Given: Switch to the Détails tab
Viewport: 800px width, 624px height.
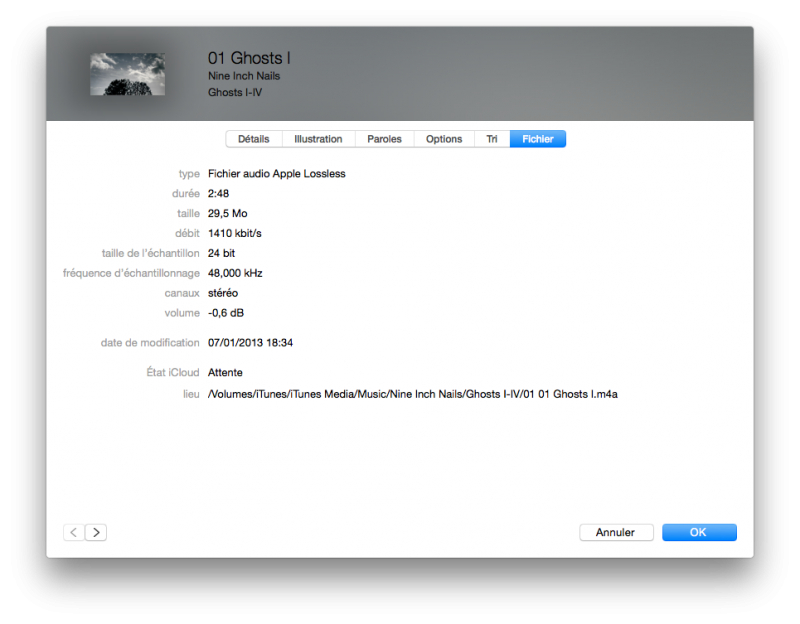Looking at the screenshot, I should pyautogui.click(x=254, y=139).
